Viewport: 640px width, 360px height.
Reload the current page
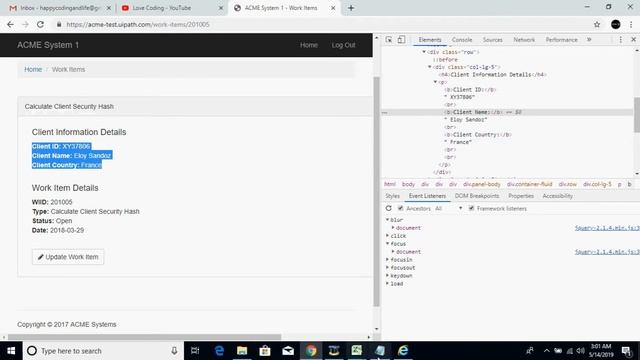tap(40, 24)
